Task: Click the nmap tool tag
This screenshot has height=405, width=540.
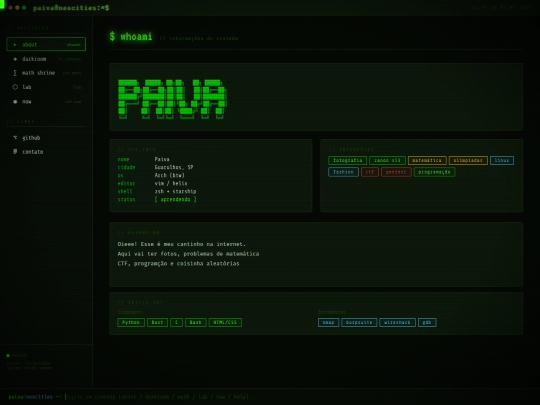Action: pos(329,322)
